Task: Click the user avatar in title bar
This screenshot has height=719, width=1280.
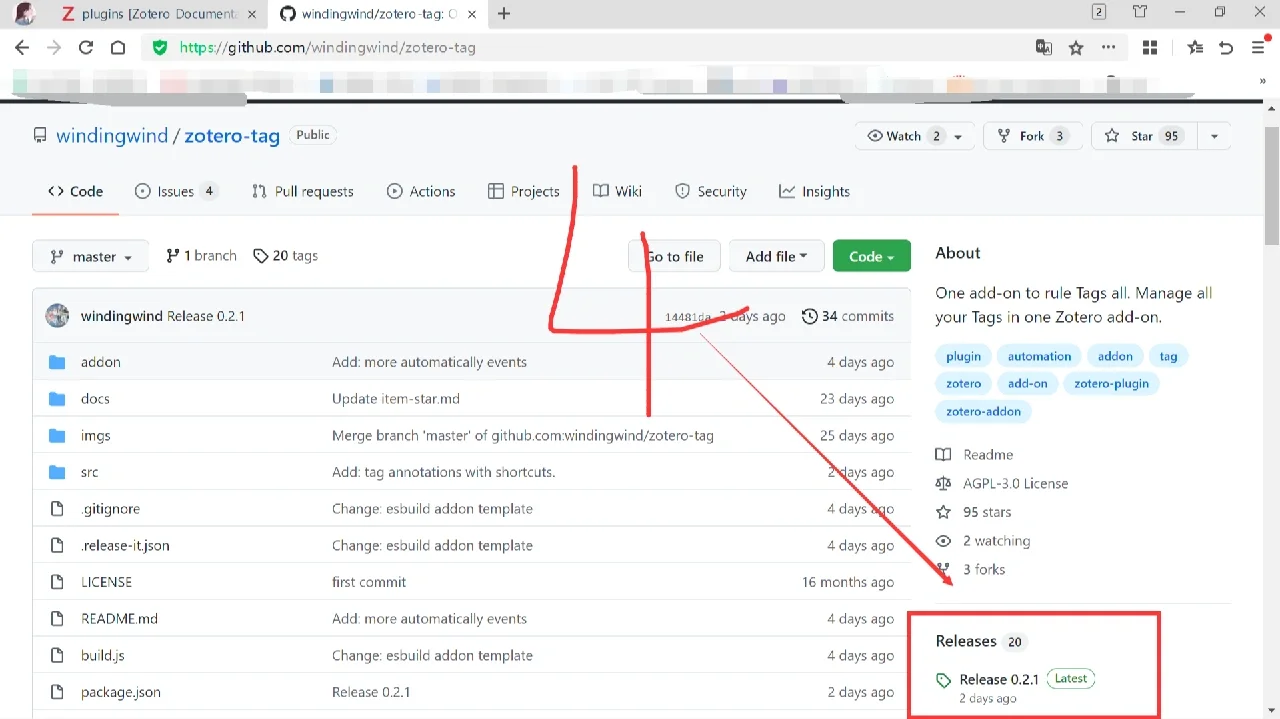Action: [x=26, y=13]
